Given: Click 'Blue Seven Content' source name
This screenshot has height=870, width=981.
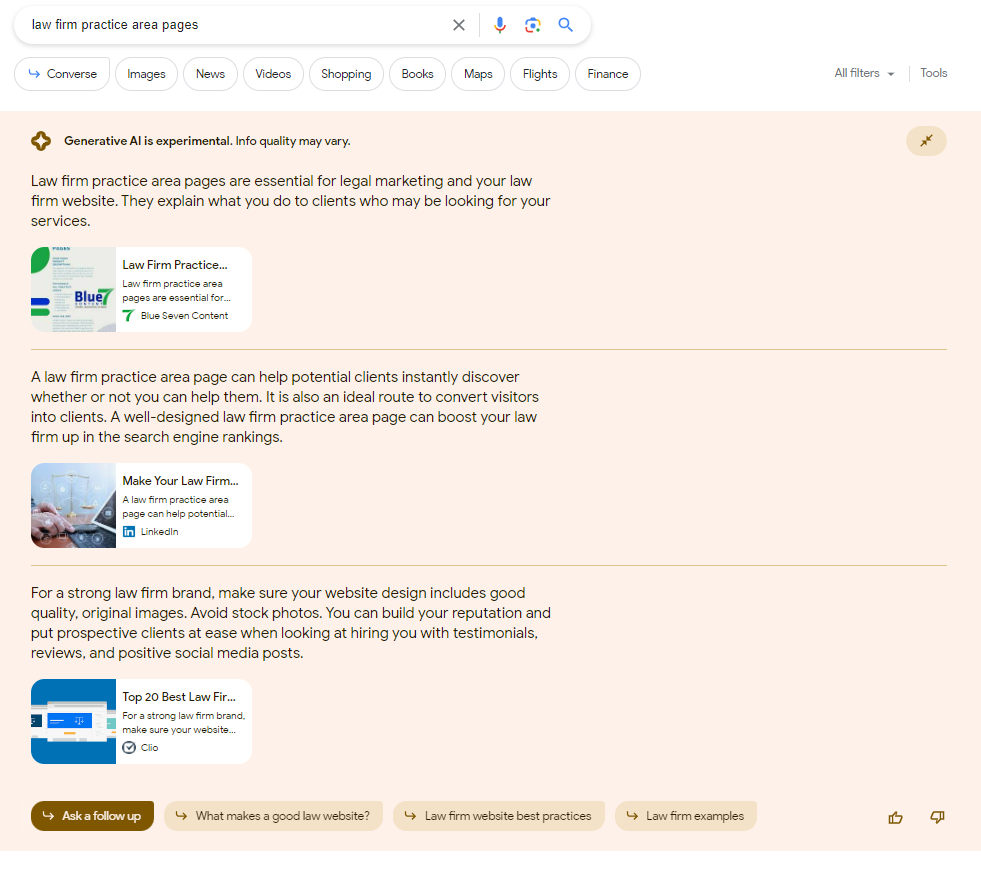Looking at the screenshot, I should click(x=185, y=316).
